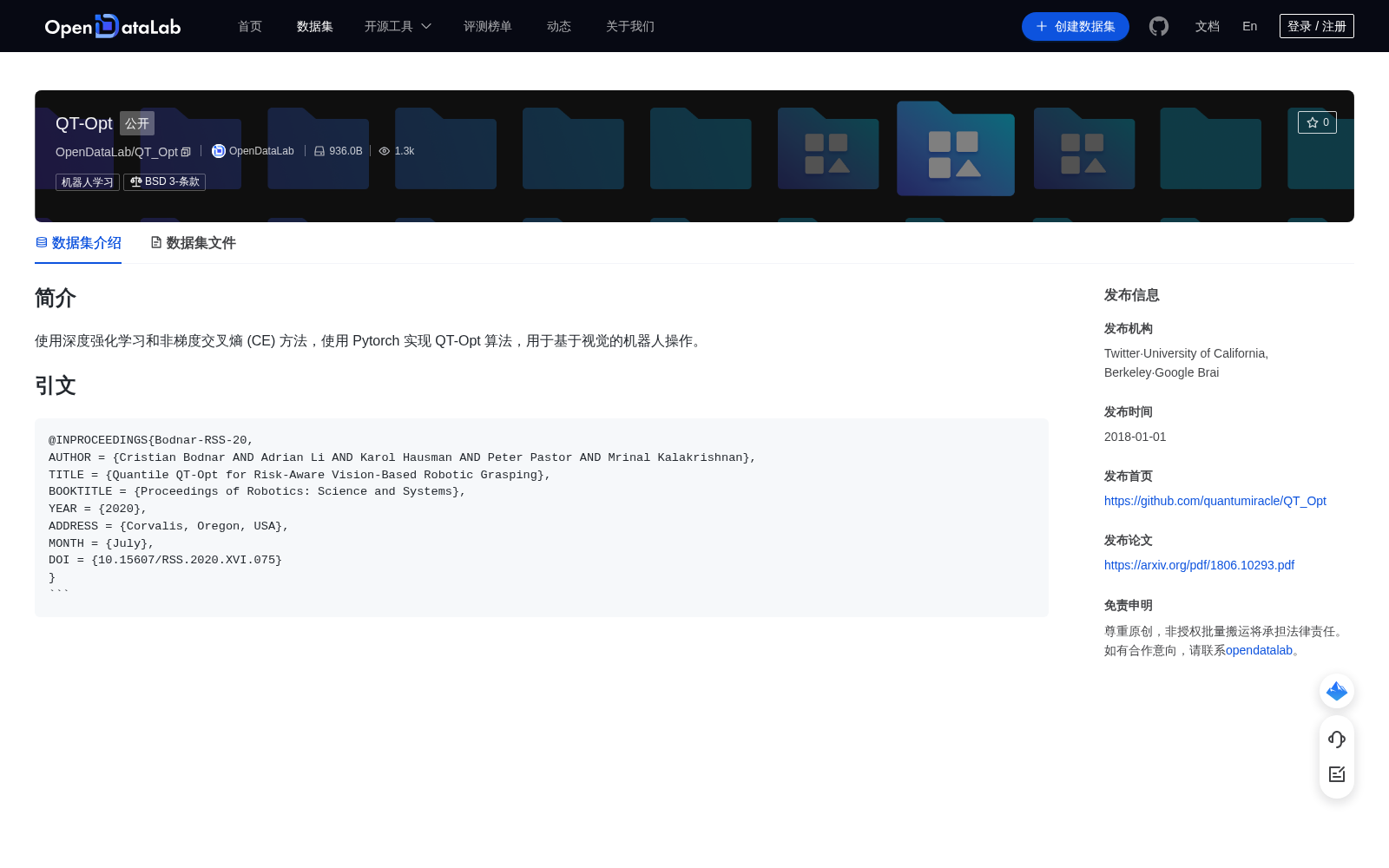
Task: Click the 机器人学习 tag
Action: 88,181
